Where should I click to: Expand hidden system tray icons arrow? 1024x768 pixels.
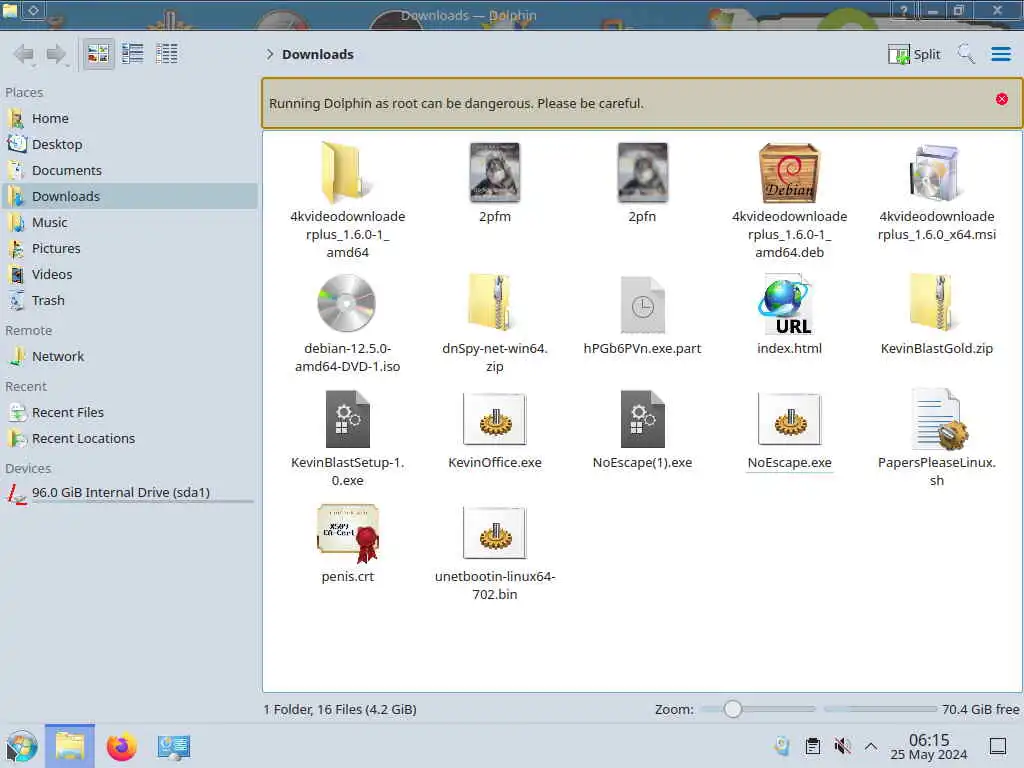[871, 746]
